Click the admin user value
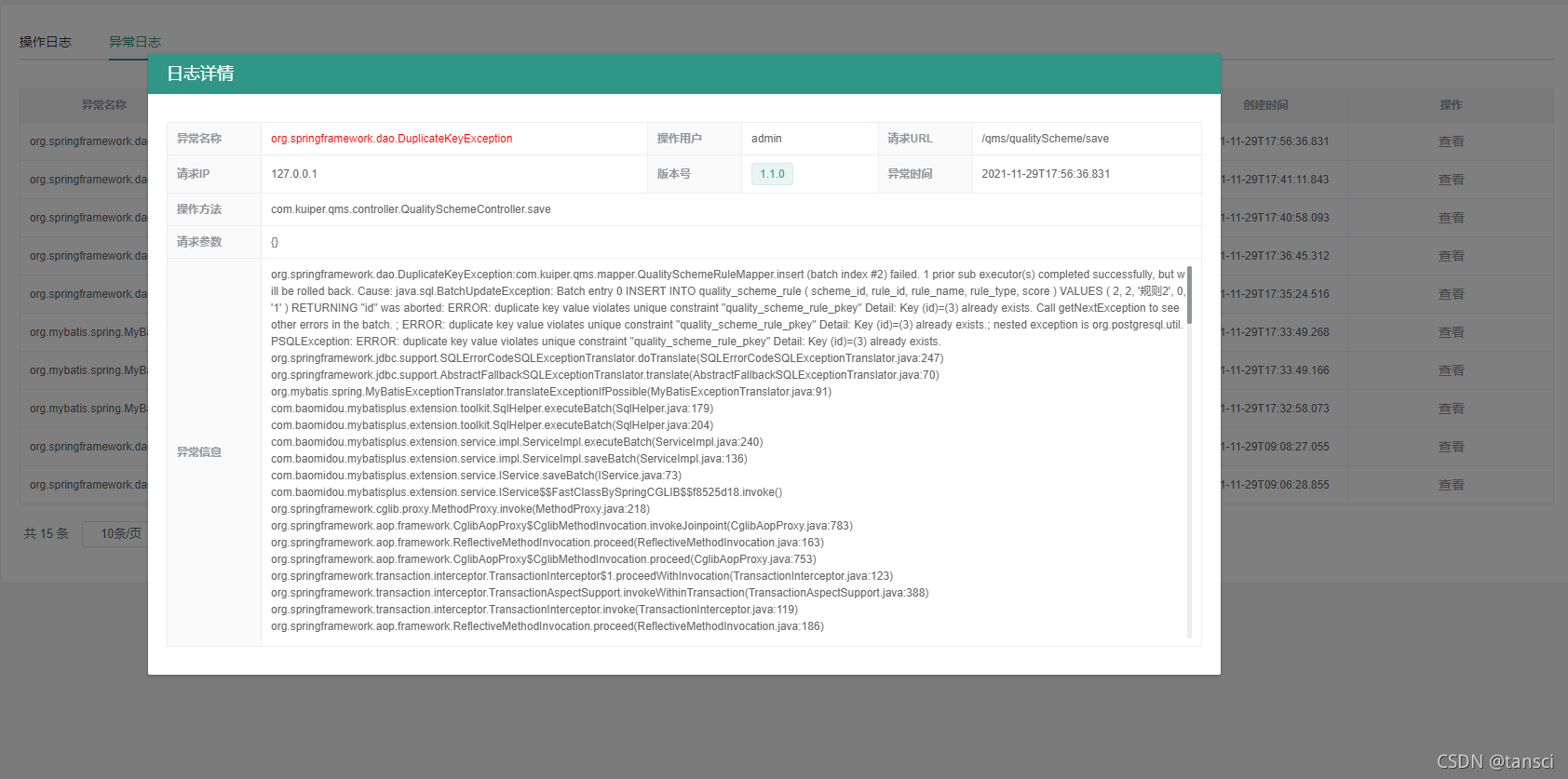The height and width of the screenshot is (779, 1568). pyautogui.click(x=766, y=139)
